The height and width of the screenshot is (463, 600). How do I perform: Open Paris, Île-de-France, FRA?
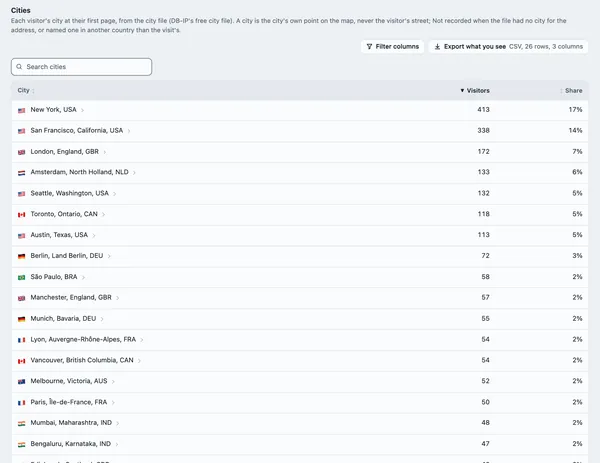69,402
